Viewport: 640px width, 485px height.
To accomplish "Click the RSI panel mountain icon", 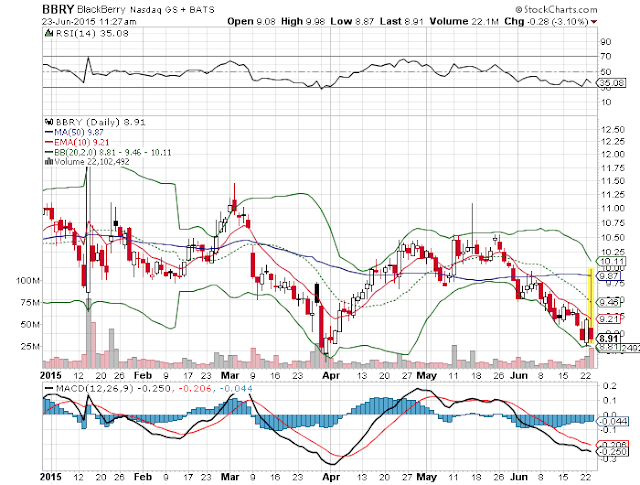I will tap(49, 33).
